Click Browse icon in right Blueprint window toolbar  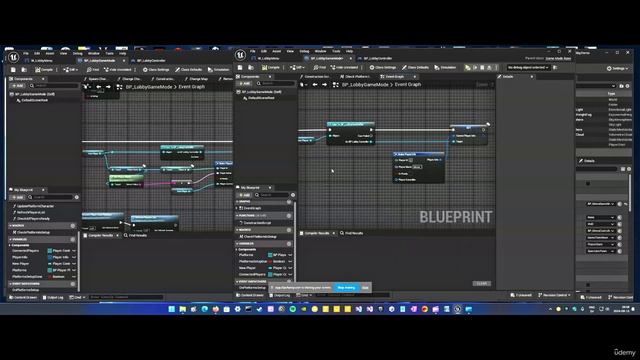[x=251, y=67]
